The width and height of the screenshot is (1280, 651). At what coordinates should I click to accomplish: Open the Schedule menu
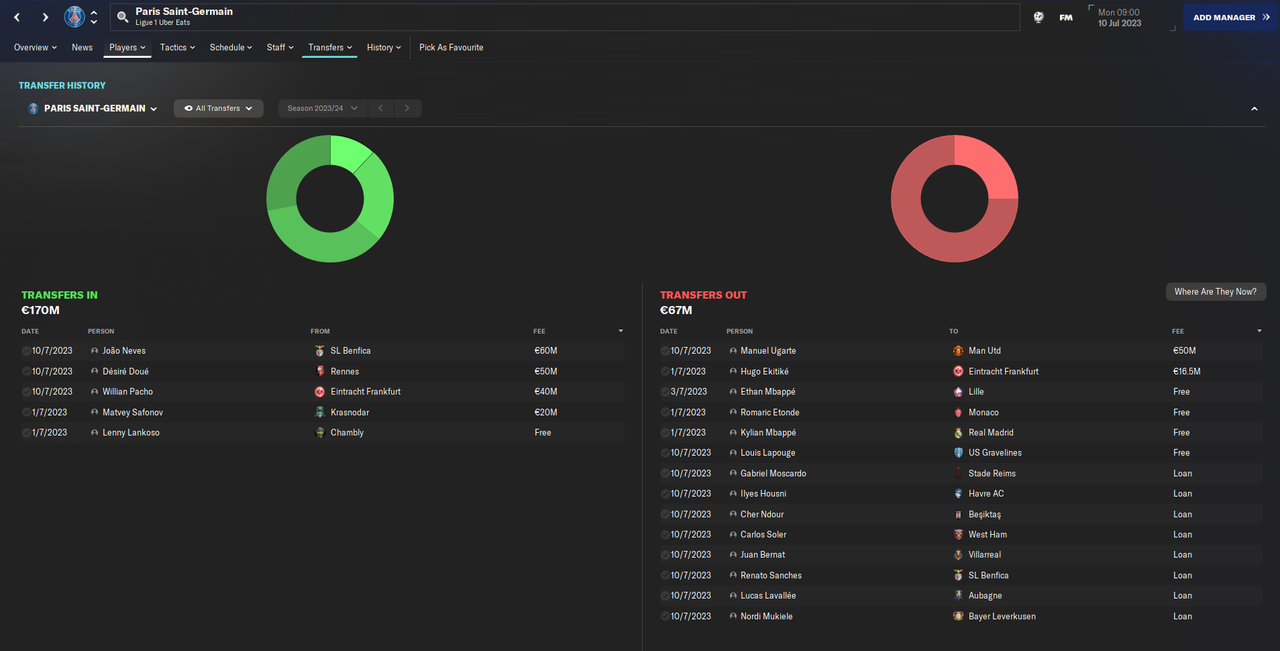point(231,47)
